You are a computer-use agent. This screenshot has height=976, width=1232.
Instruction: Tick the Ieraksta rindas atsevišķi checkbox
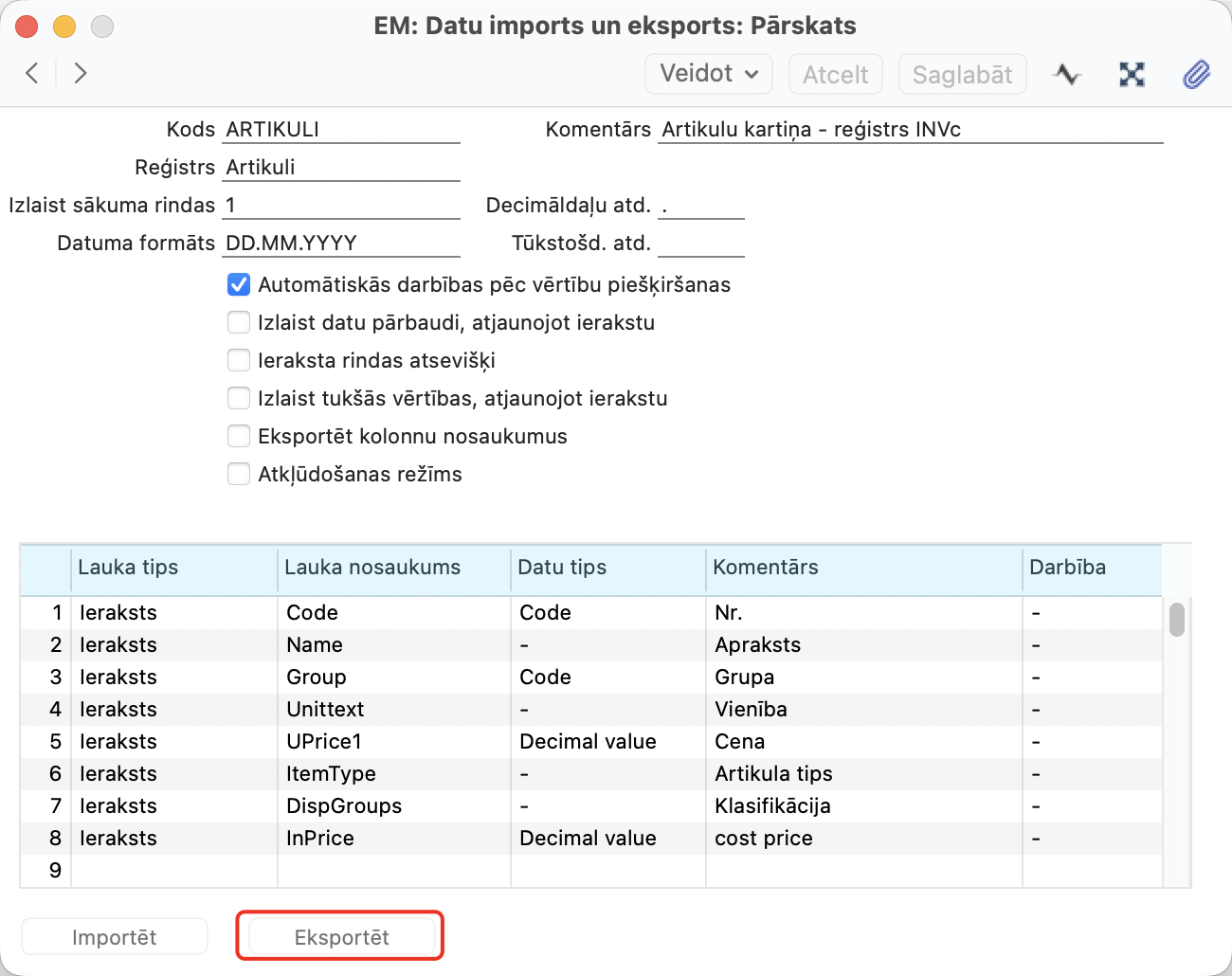click(239, 361)
